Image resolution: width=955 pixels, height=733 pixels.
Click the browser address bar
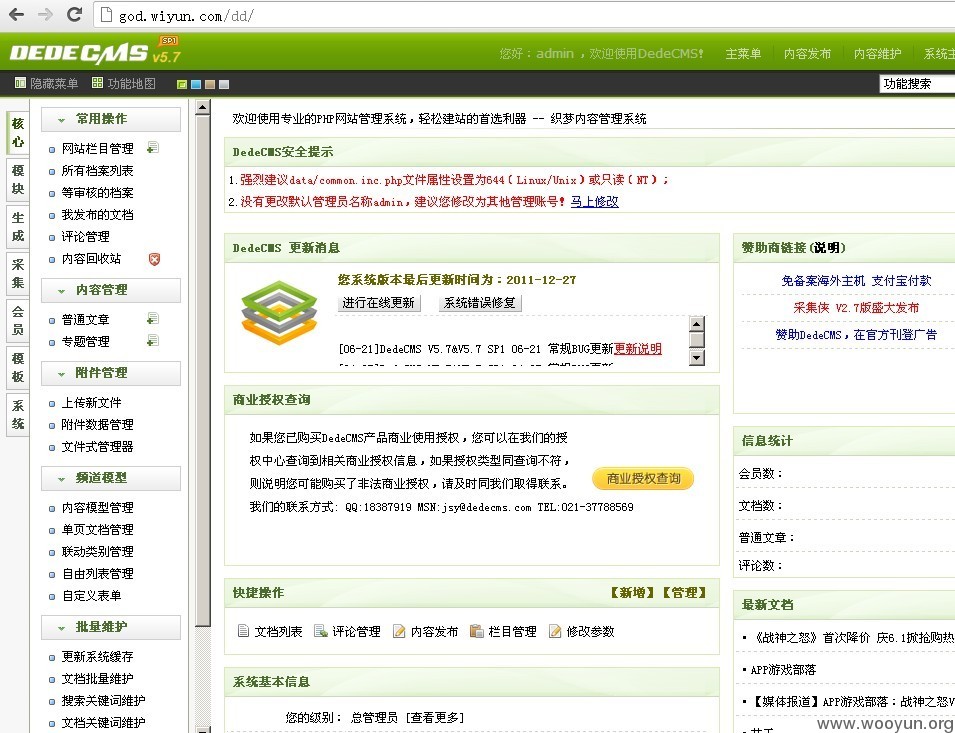tap(524, 15)
